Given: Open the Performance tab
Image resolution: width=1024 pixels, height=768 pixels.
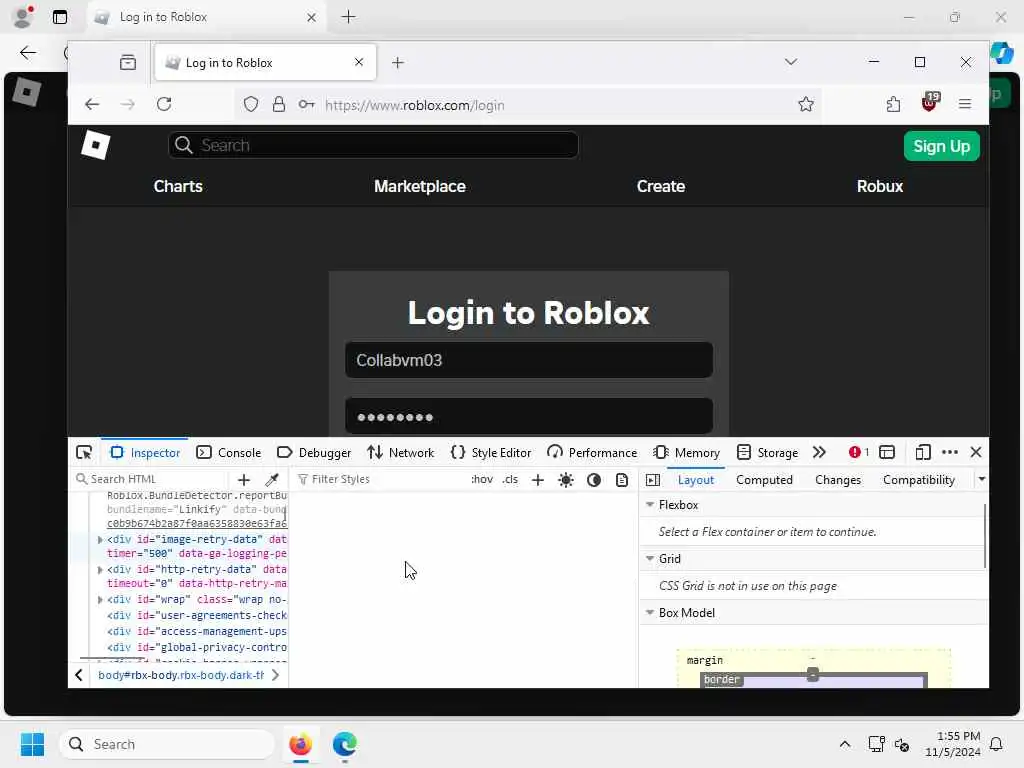Looking at the screenshot, I should click(592, 453).
